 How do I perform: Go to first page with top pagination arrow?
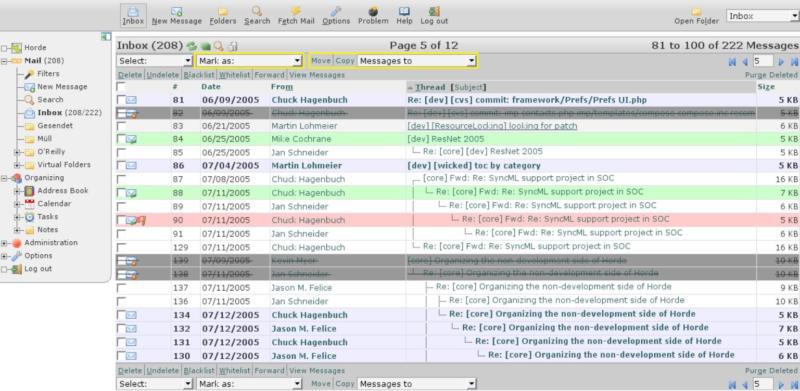(732, 62)
